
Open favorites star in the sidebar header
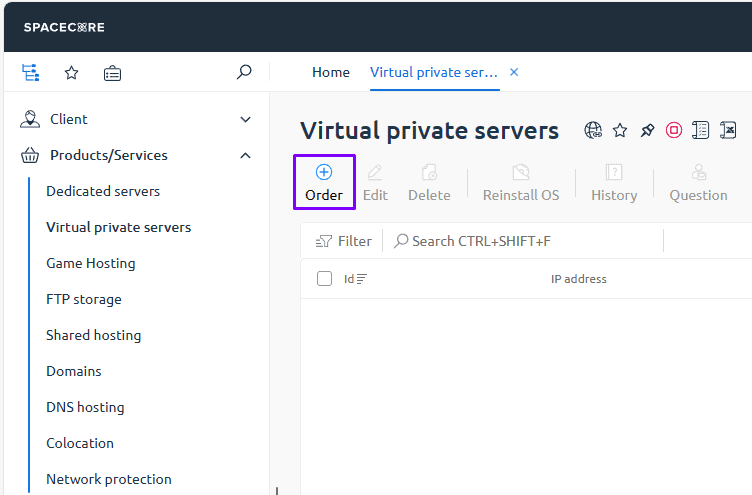coord(71,73)
